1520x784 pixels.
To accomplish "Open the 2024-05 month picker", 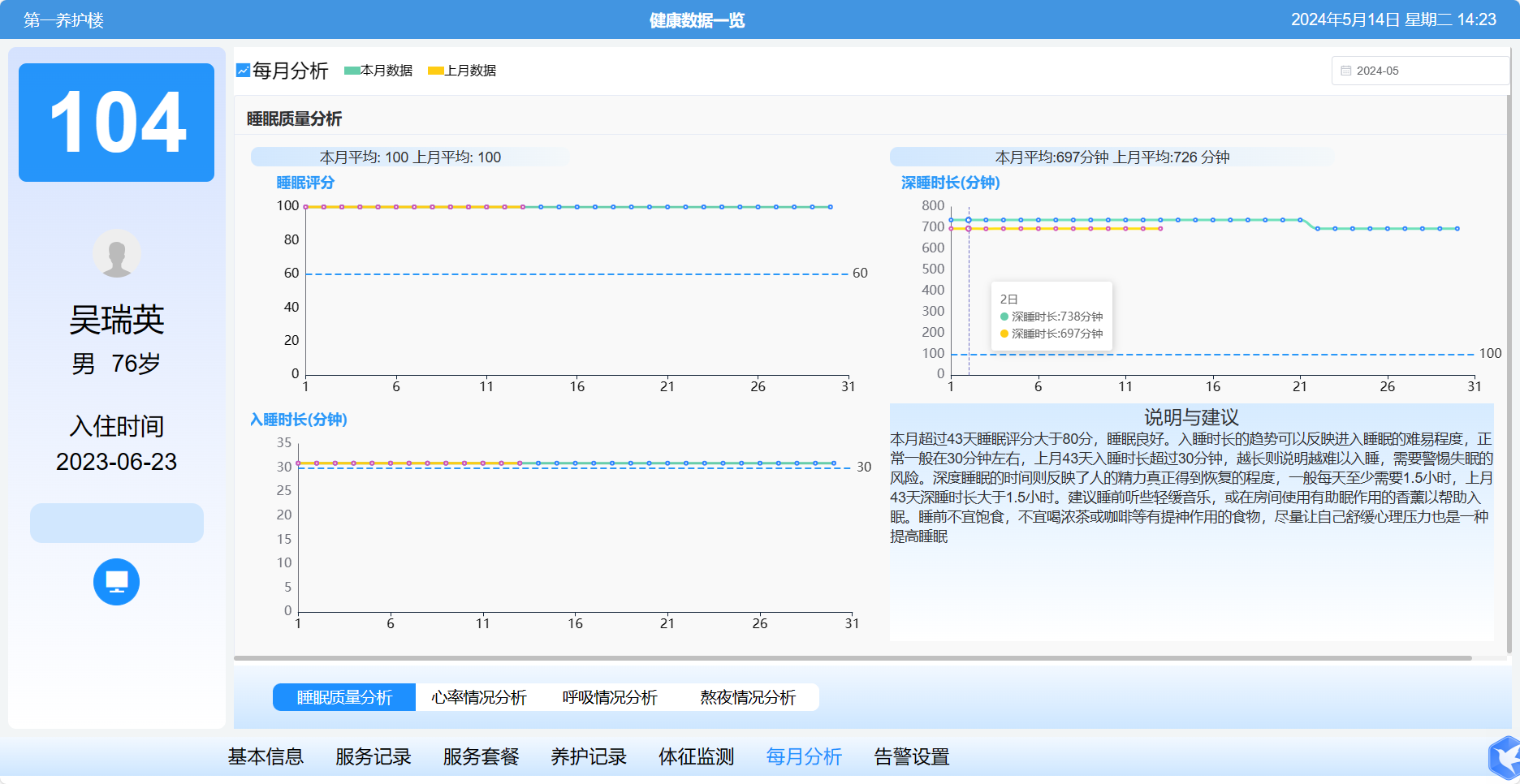I will coord(1420,71).
